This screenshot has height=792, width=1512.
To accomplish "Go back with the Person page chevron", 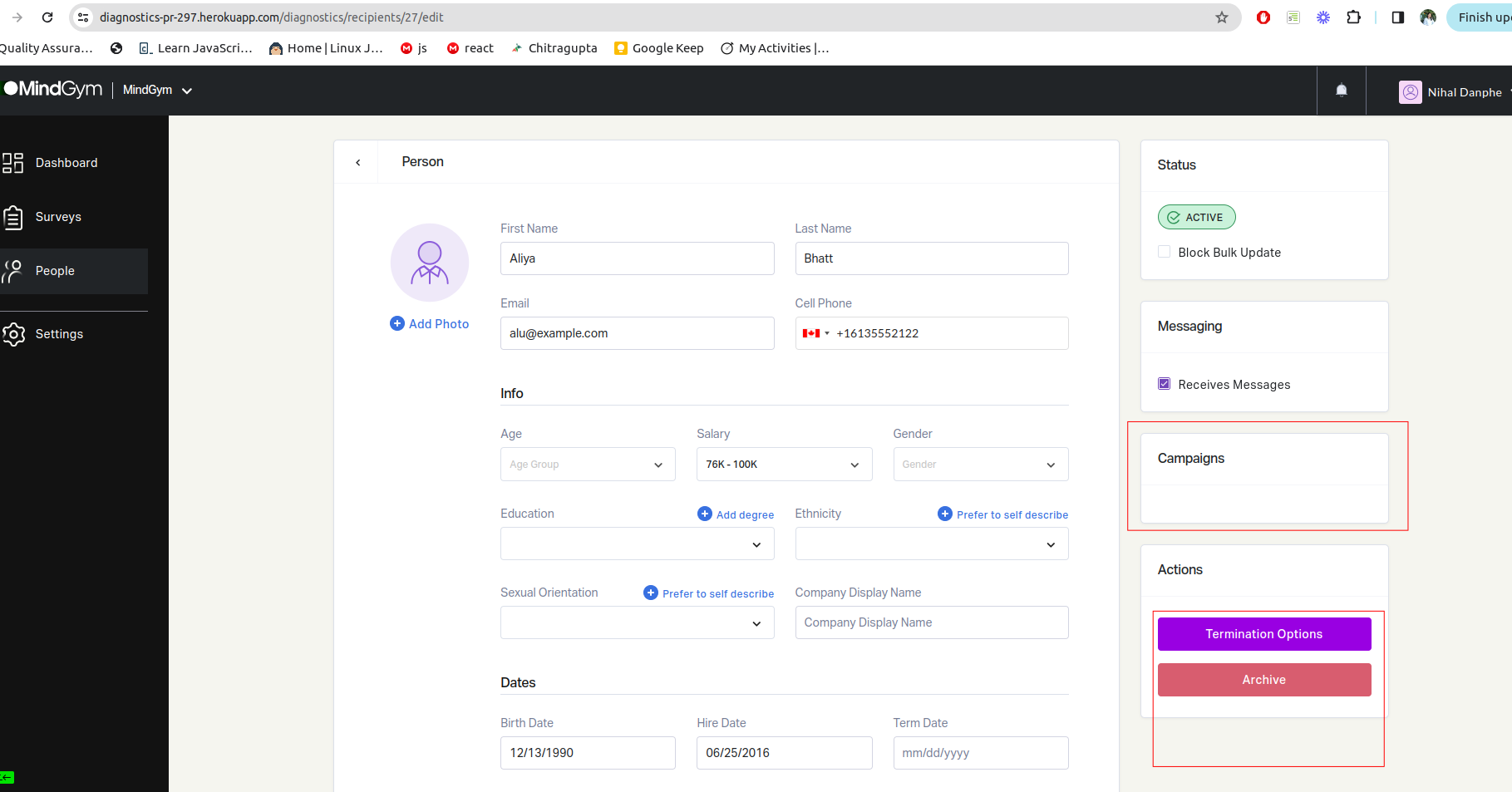I will [x=357, y=162].
